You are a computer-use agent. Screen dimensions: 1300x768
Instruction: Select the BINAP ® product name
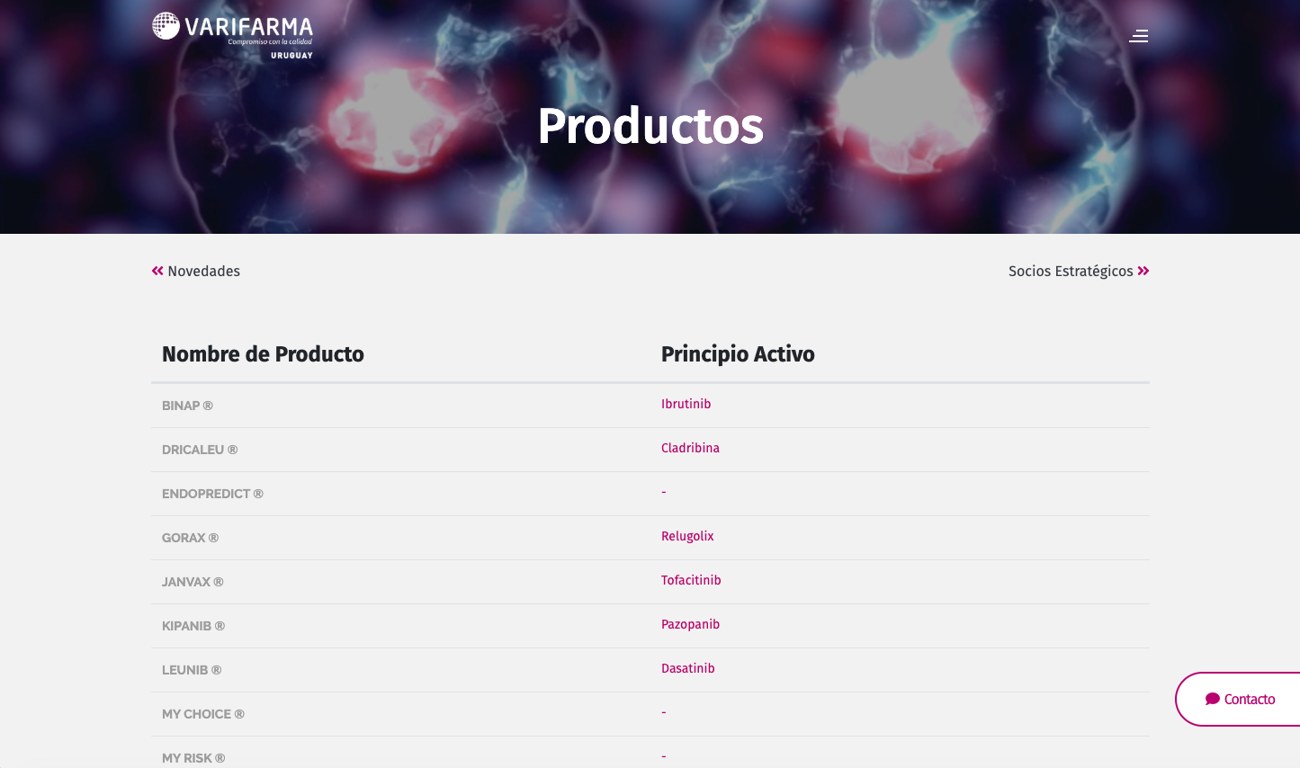pyautogui.click(x=187, y=406)
